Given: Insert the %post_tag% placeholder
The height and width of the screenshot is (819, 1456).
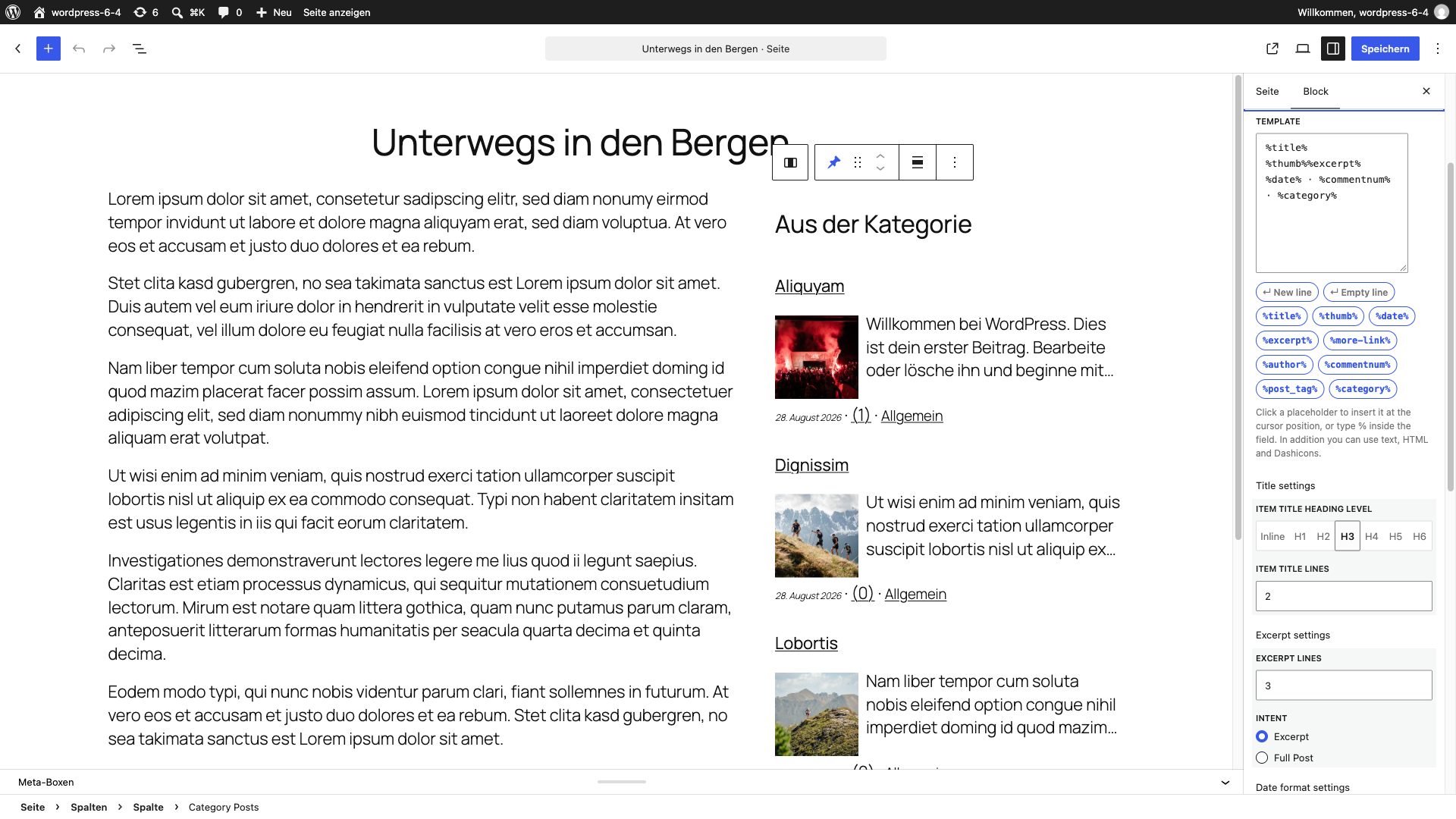Looking at the screenshot, I should pos(1290,389).
